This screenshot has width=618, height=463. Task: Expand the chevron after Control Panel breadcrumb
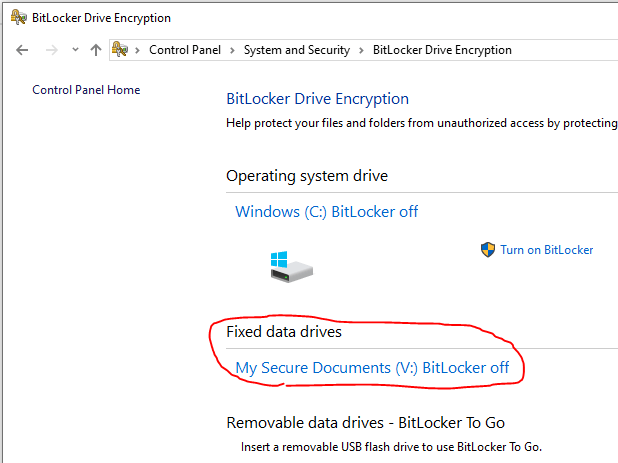[233, 50]
